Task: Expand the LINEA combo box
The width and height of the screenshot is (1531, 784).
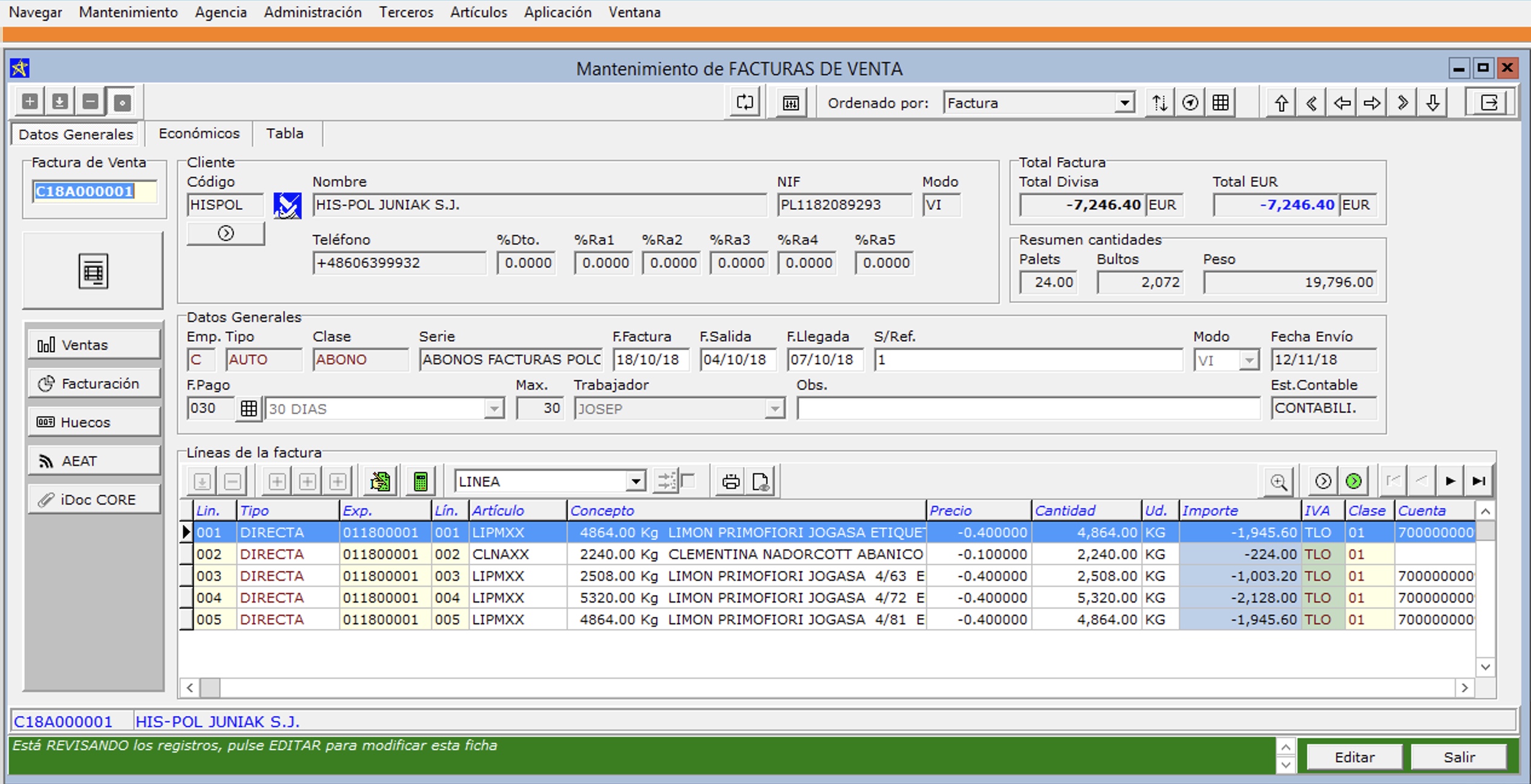Action: (635, 482)
